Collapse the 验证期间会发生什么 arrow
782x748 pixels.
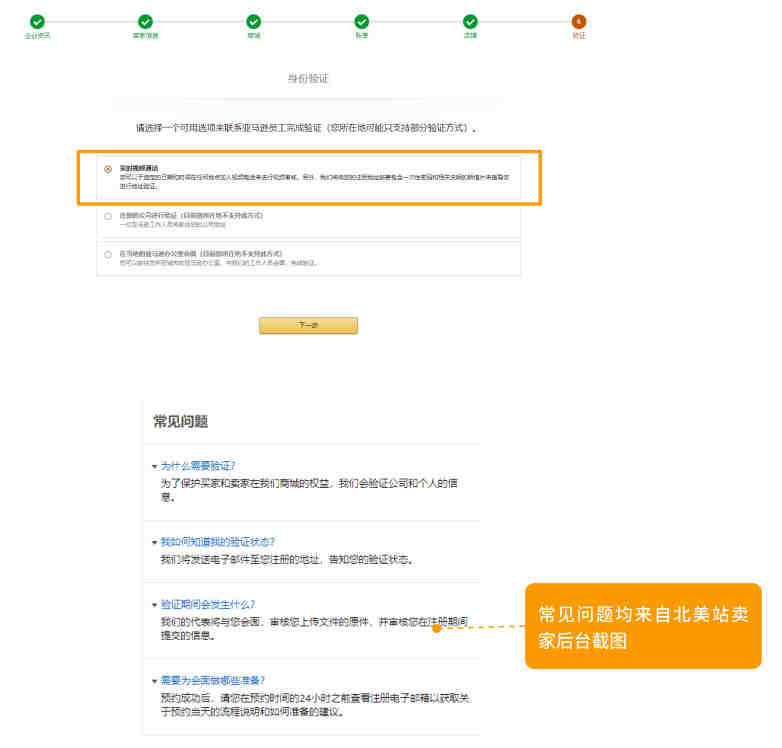pyautogui.click(x=155, y=605)
